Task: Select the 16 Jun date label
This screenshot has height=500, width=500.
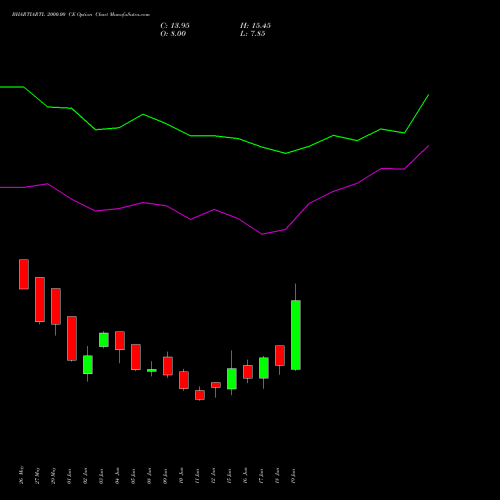Action: 246,476
